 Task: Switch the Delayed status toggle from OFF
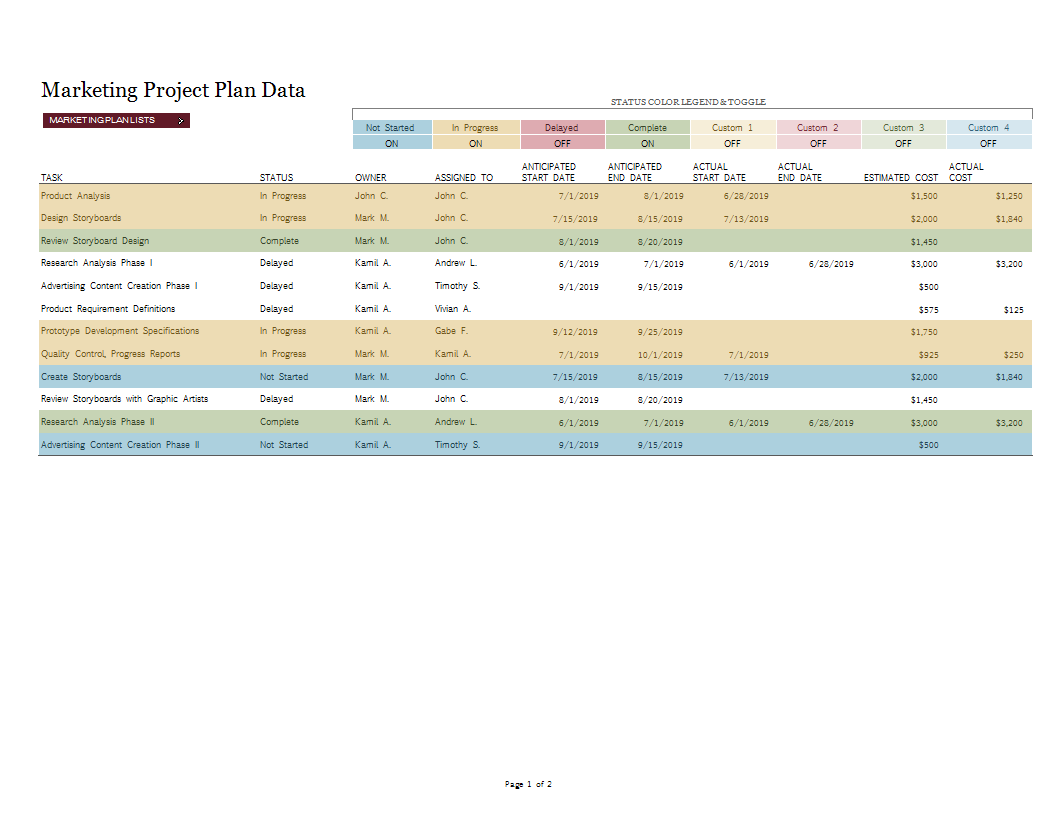click(561, 143)
